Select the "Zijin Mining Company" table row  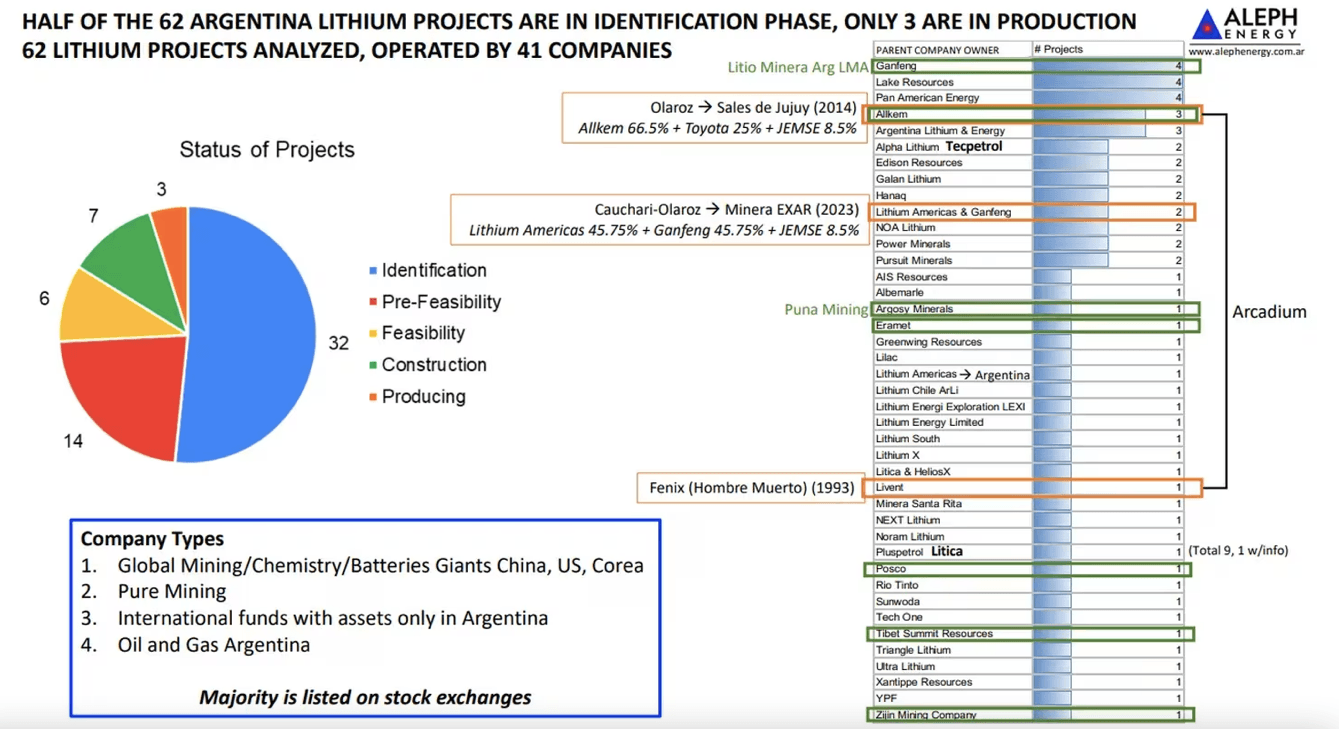[x=1029, y=715]
